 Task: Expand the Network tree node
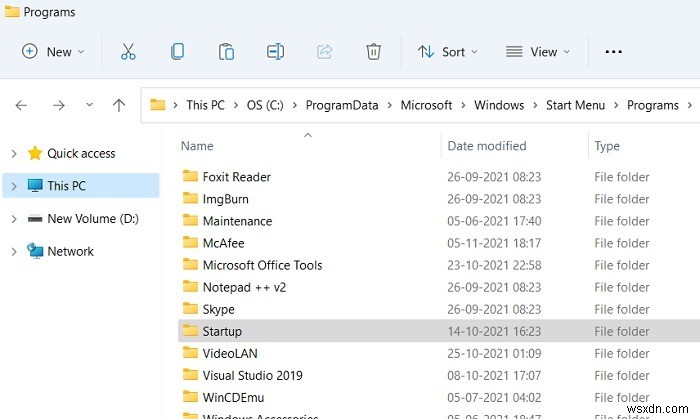tap(14, 252)
